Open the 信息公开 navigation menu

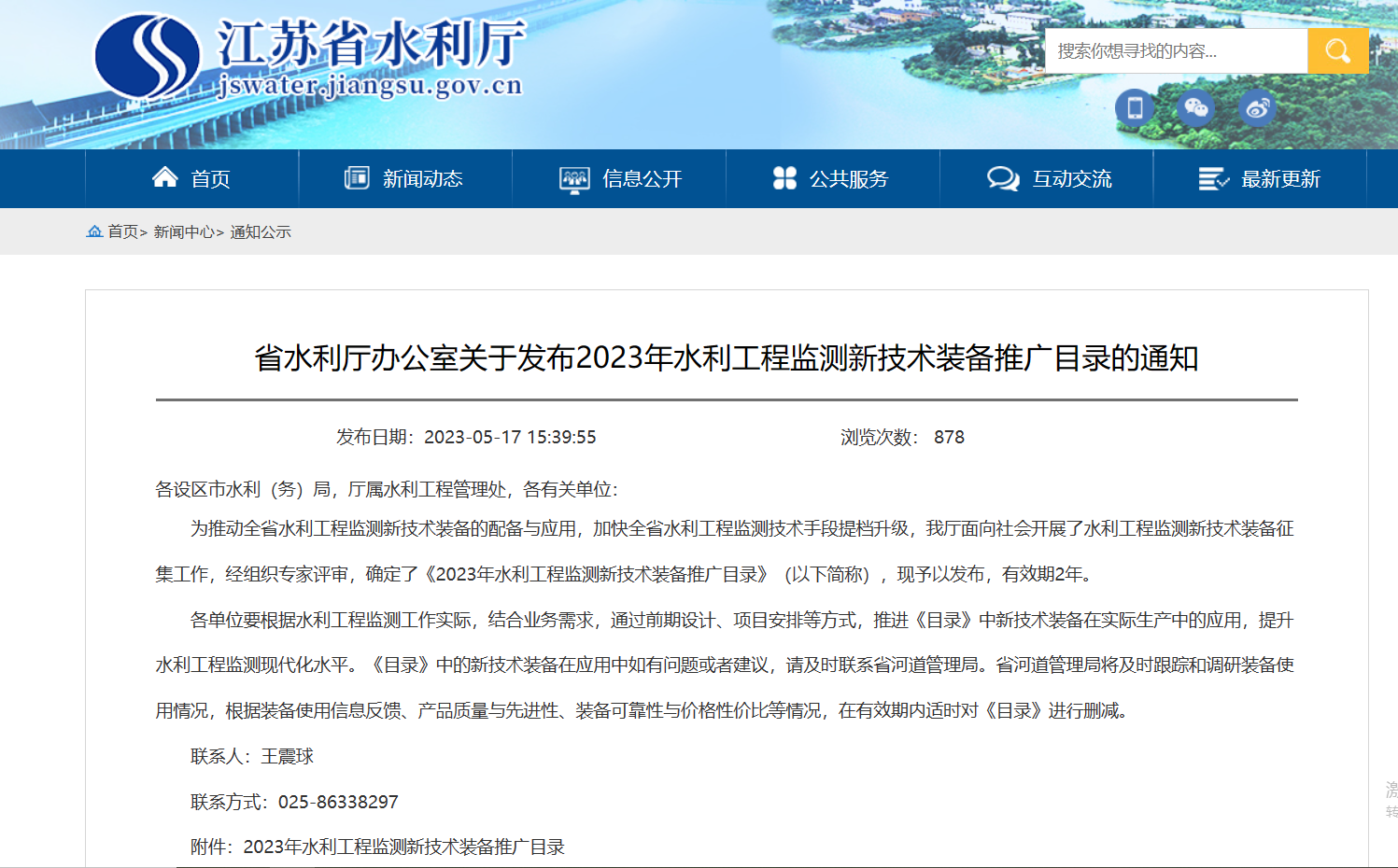tap(642, 179)
